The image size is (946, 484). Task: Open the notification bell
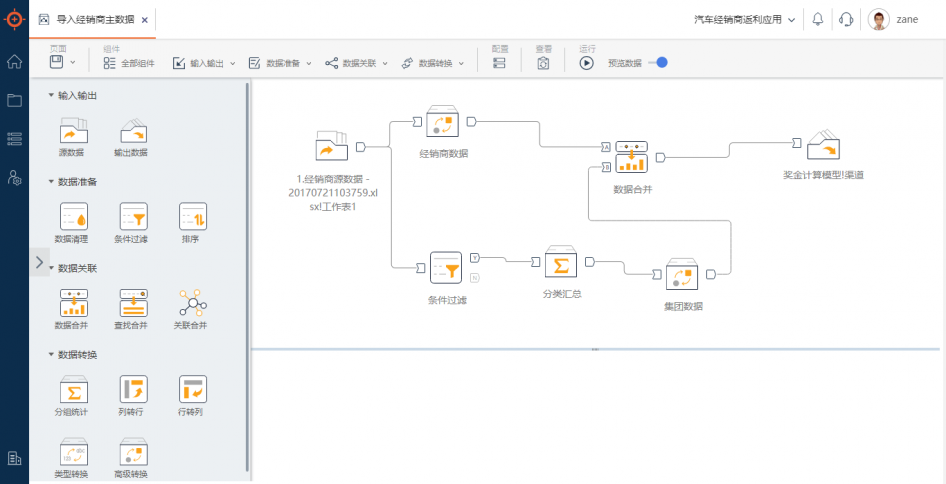[818, 19]
